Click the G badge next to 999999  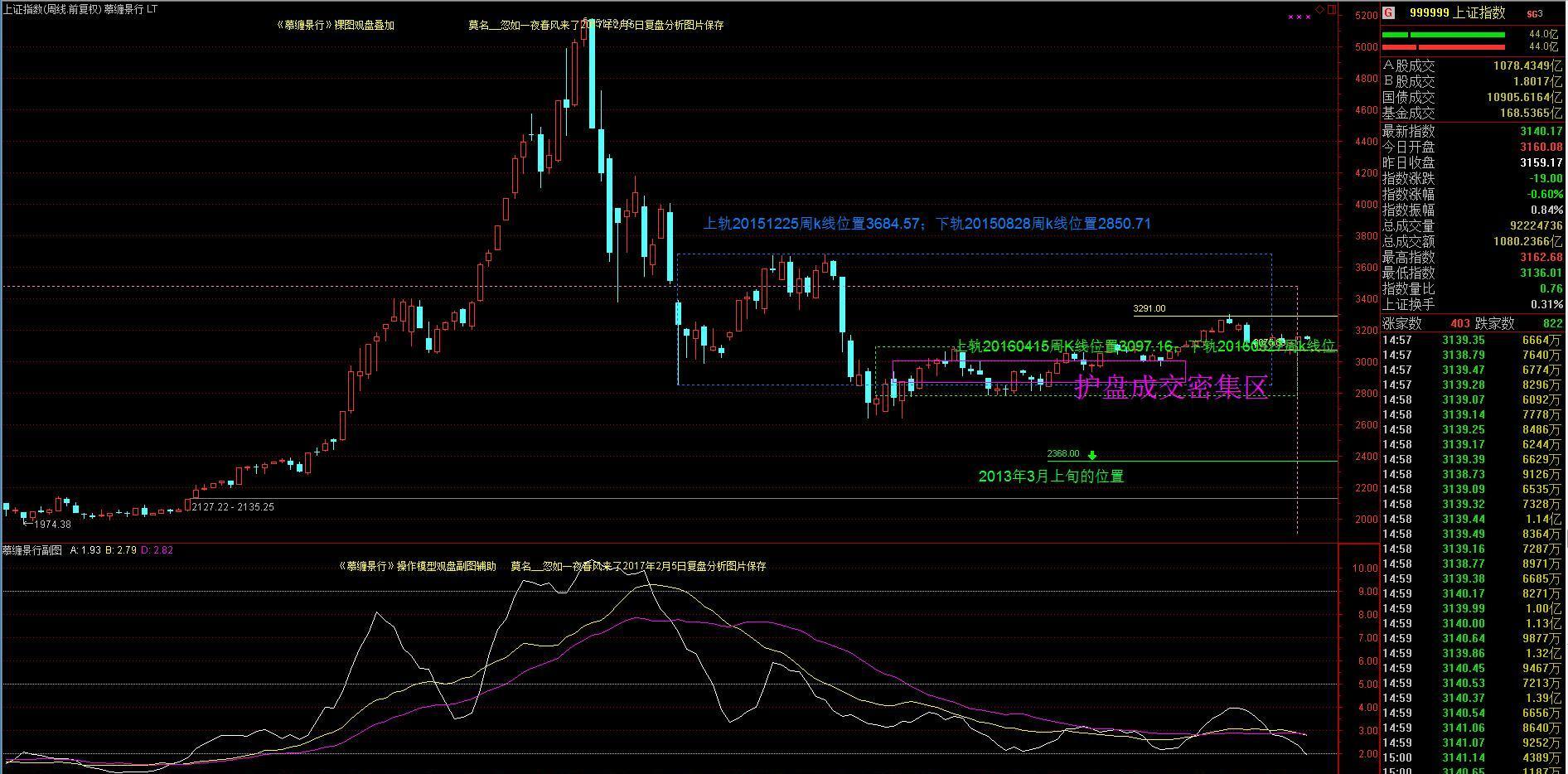pyautogui.click(x=1389, y=12)
